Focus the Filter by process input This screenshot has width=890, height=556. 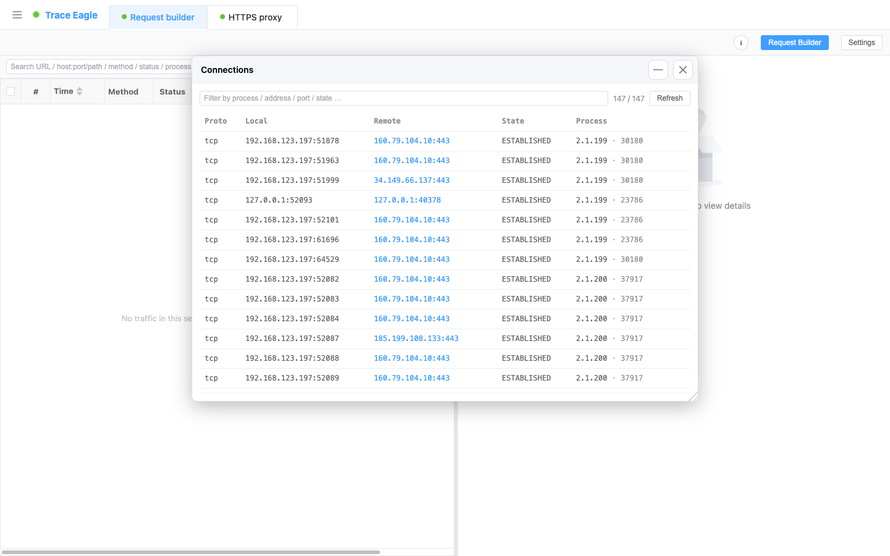(404, 98)
